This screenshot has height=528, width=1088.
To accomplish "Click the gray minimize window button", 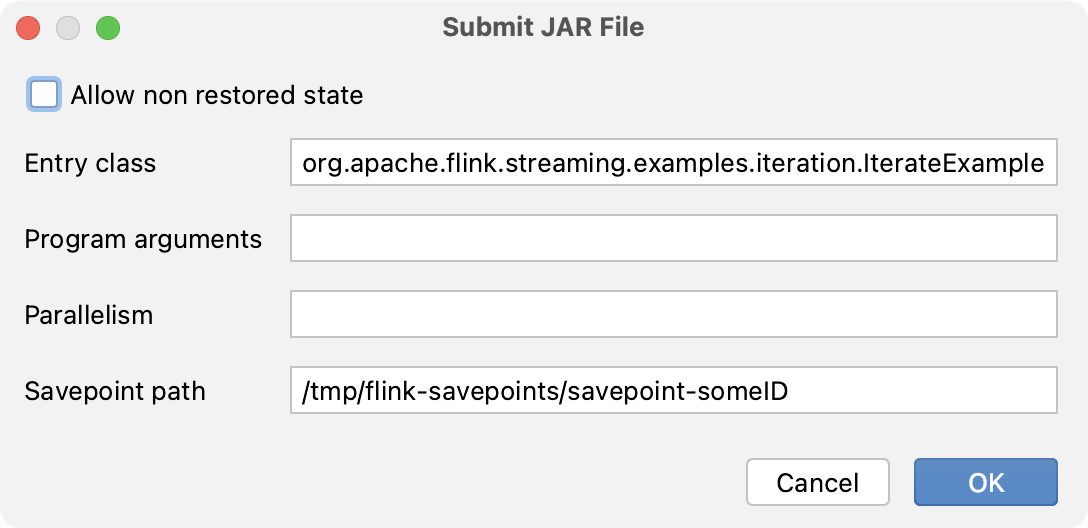I will (68, 28).
